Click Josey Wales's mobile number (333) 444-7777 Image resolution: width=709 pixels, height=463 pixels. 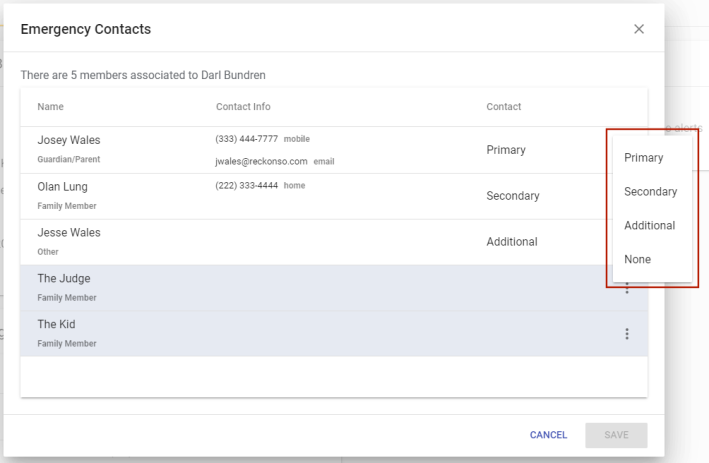tap(246, 139)
